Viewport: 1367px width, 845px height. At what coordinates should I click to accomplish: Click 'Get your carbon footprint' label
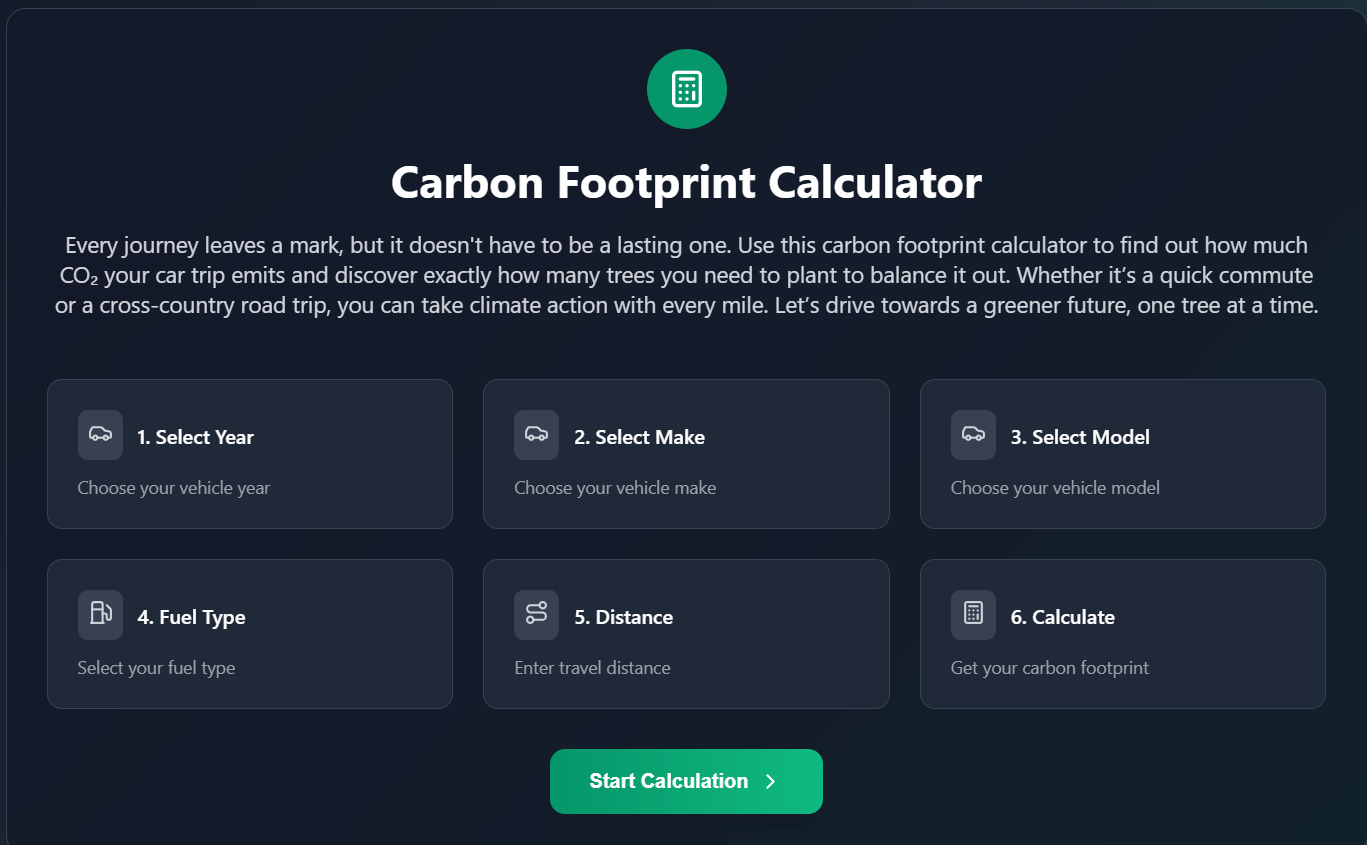pyautogui.click(x=1049, y=667)
